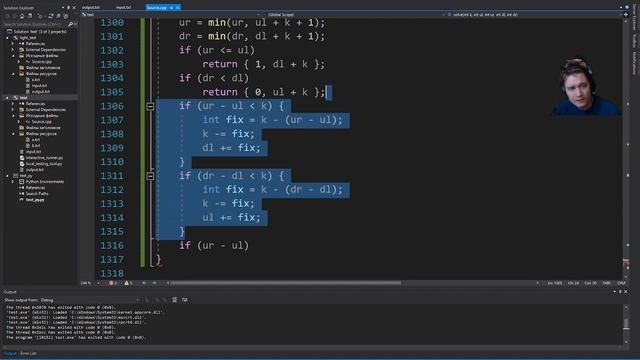Select test_py.py file in tree

(x=35, y=200)
